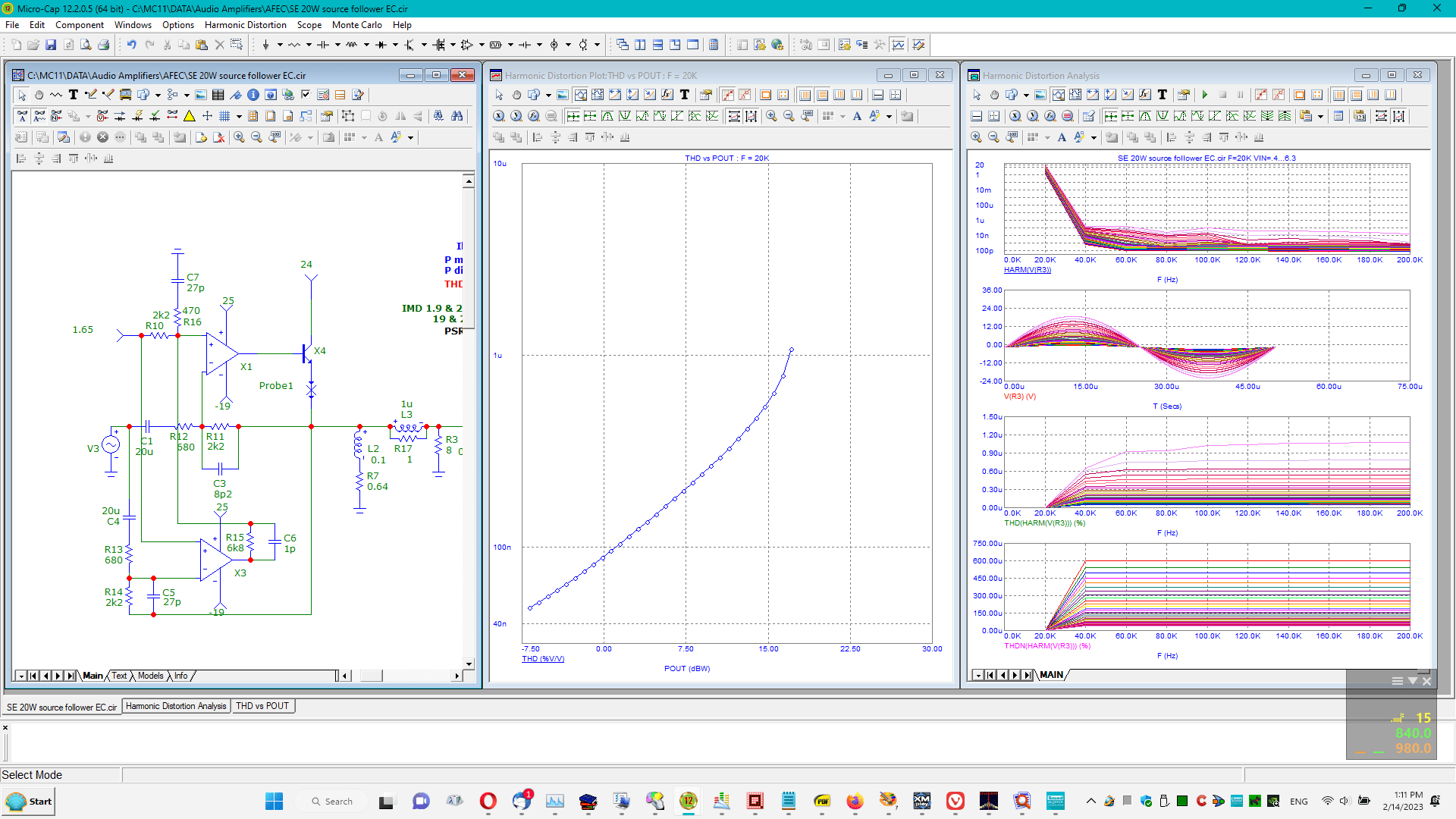This screenshot has height=819, width=1456.
Task: Open Info mode in schematic toolbar
Action: click(x=253, y=95)
